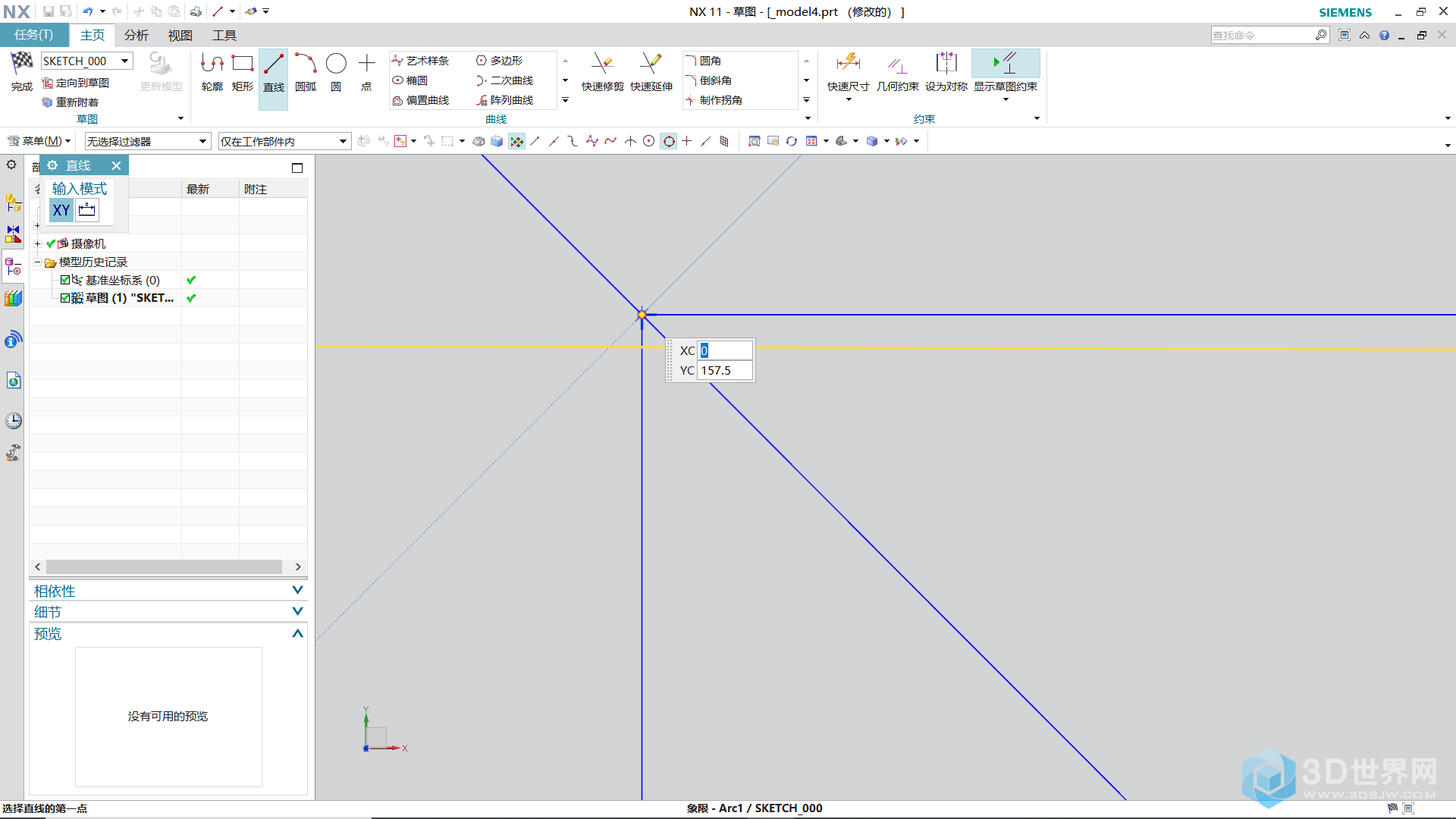This screenshot has width=1456, height=819.
Task: Choose the Pattern Curve (阵列曲线) tool
Action: click(x=505, y=100)
